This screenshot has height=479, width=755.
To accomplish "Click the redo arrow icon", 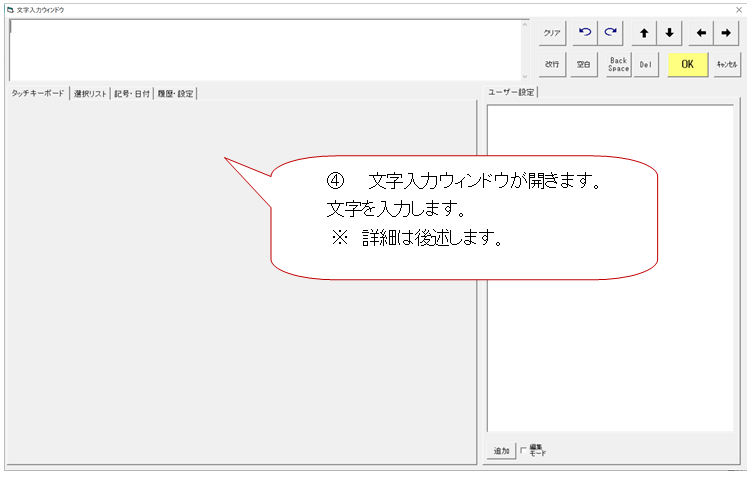I will pos(610,33).
